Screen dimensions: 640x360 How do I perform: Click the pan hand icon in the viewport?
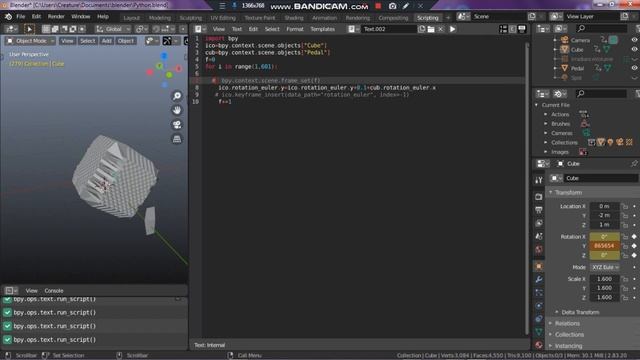coord(177,110)
